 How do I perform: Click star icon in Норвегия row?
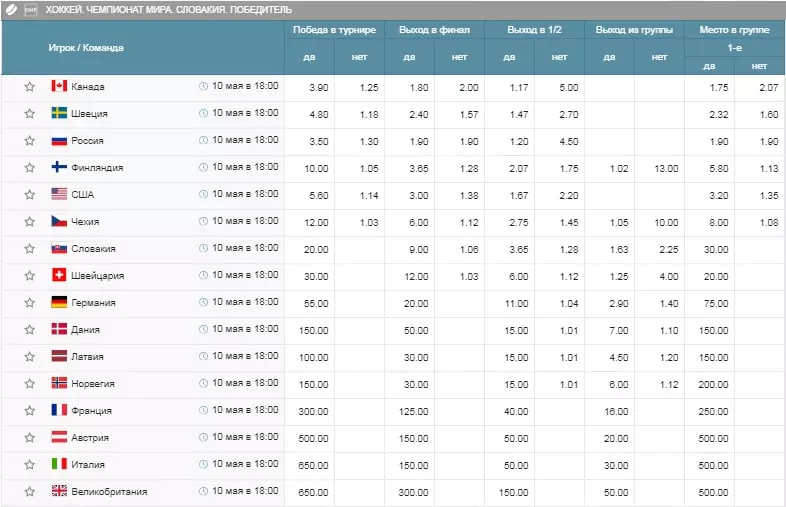click(30, 384)
